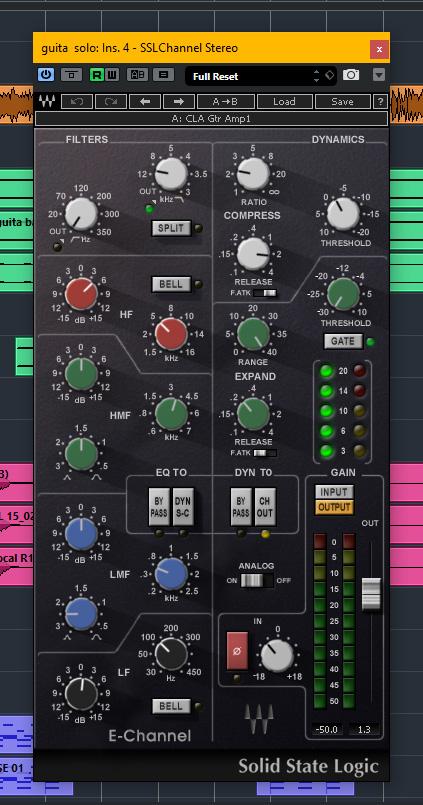The width and height of the screenshot is (423, 805).
Task: Go to previous preset left arrow
Action: (x=145, y=102)
